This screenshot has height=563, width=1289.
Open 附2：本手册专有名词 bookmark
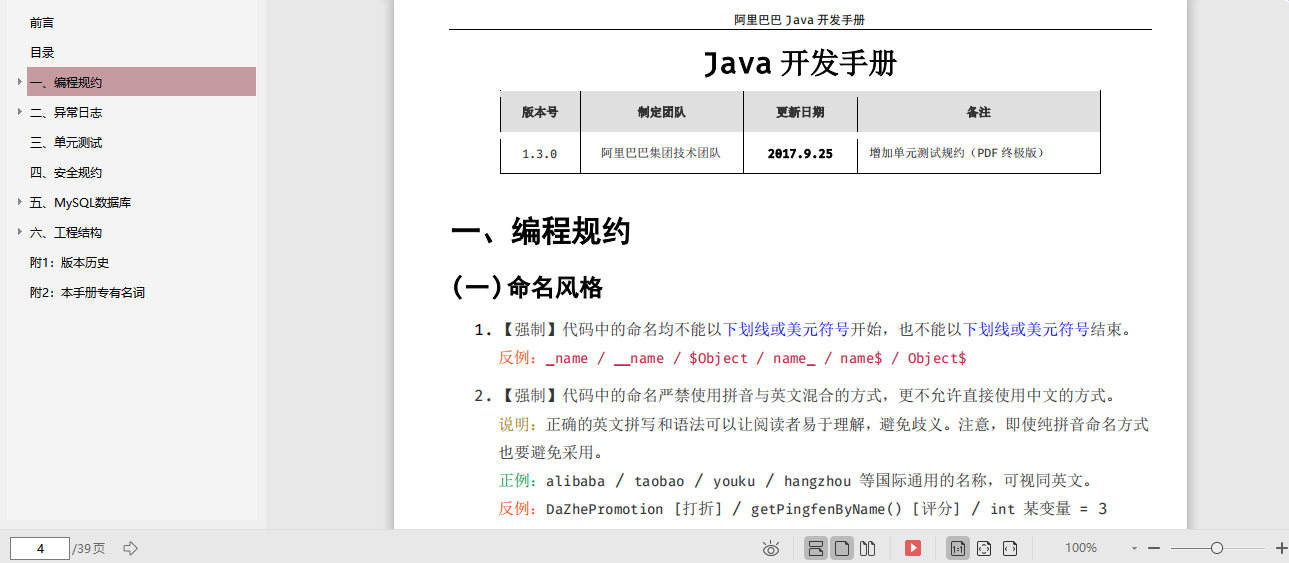pos(87,292)
